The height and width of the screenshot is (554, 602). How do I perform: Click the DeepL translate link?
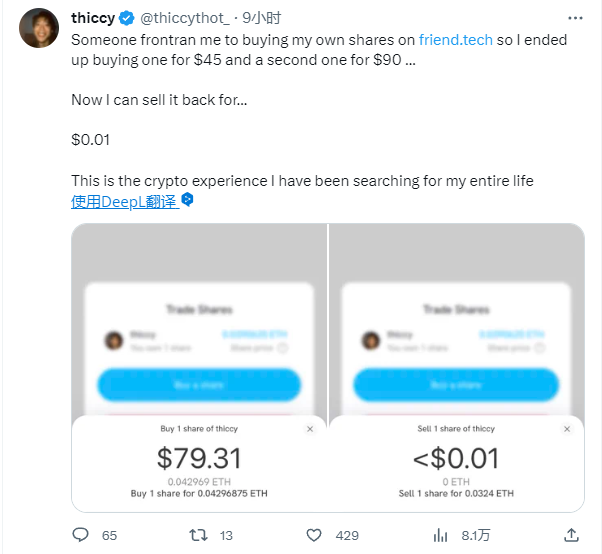pyautogui.click(x=124, y=201)
